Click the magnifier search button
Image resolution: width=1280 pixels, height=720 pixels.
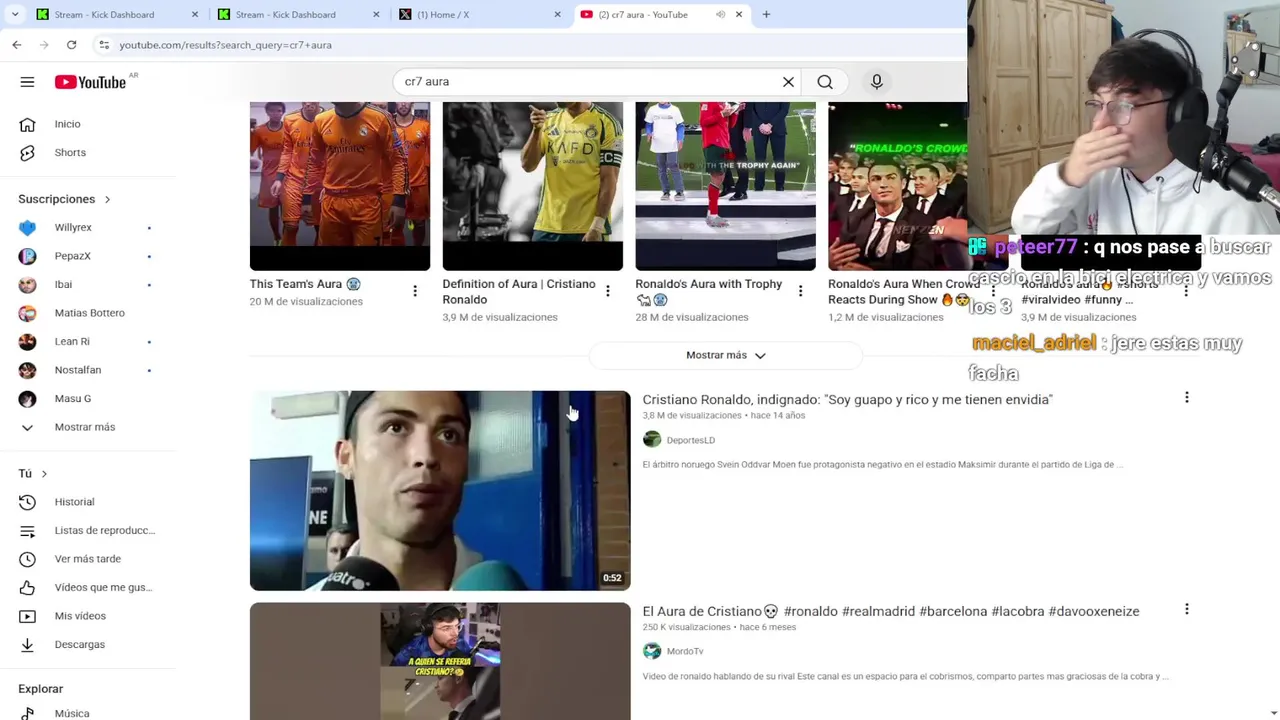coord(825,82)
